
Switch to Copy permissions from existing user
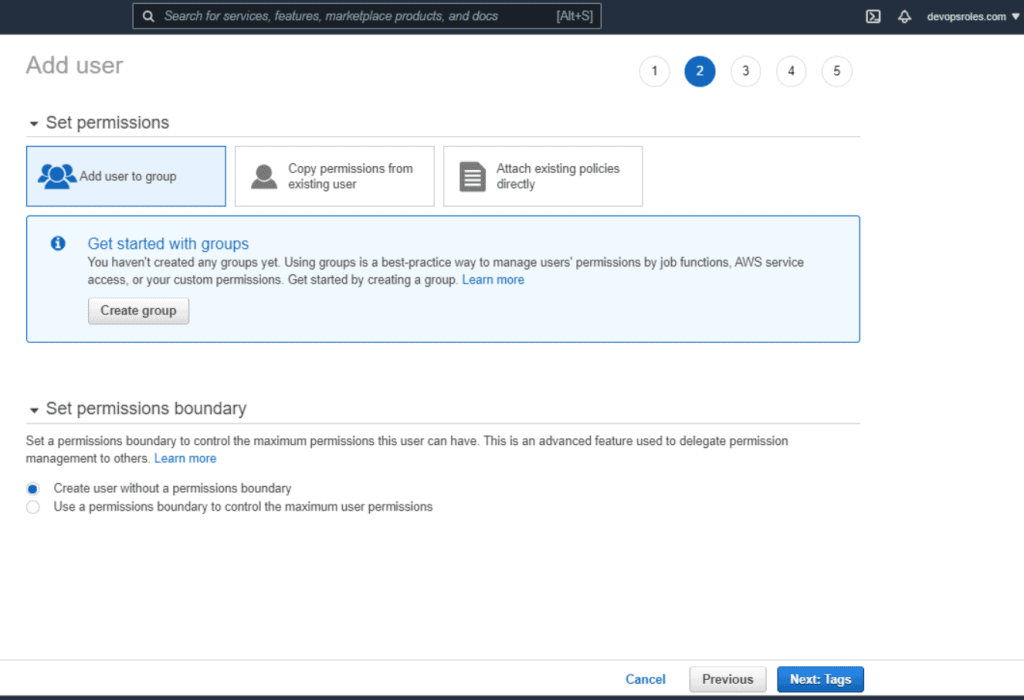point(334,175)
